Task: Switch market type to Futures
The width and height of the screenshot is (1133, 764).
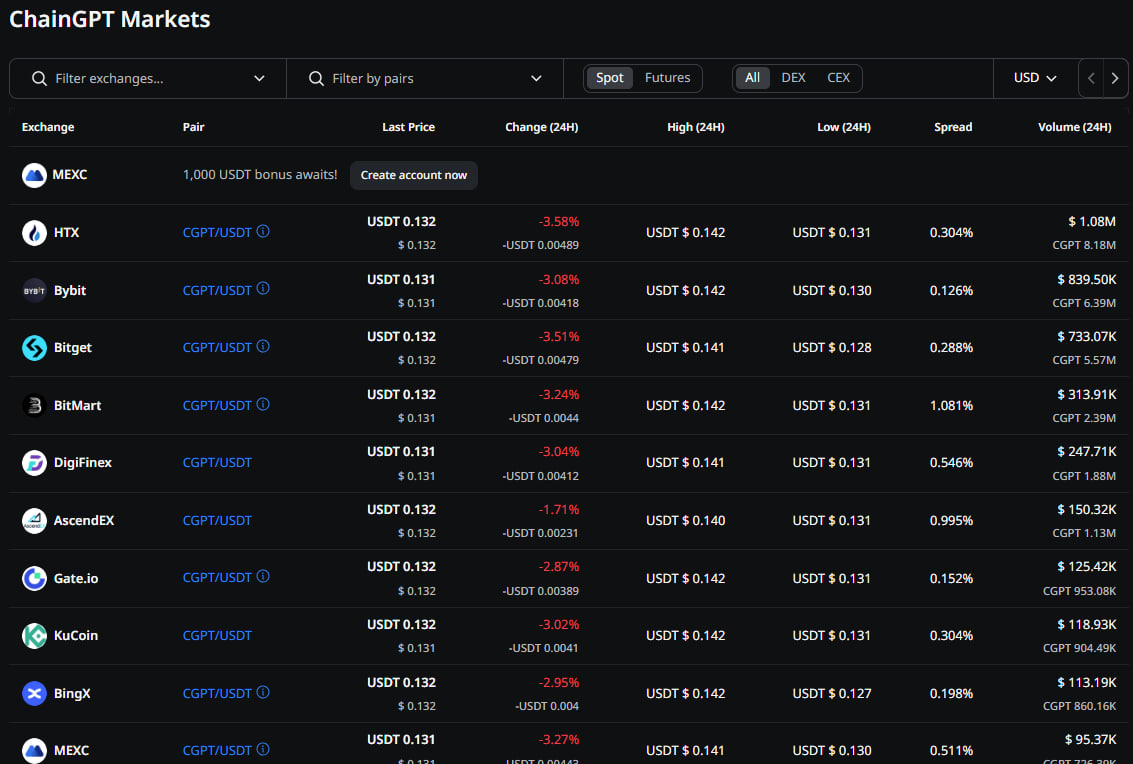Action: (667, 78)
